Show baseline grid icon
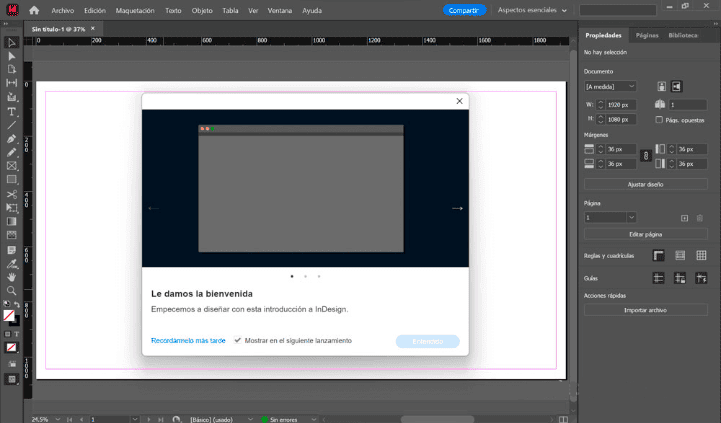This screenshot has height=423, width=721. tap(680, 256)
